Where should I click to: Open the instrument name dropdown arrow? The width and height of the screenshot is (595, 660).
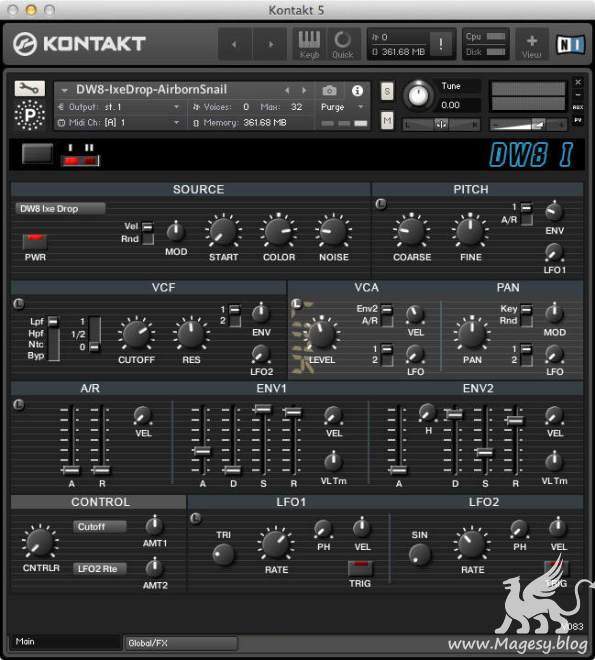click(x=64, y=90)
